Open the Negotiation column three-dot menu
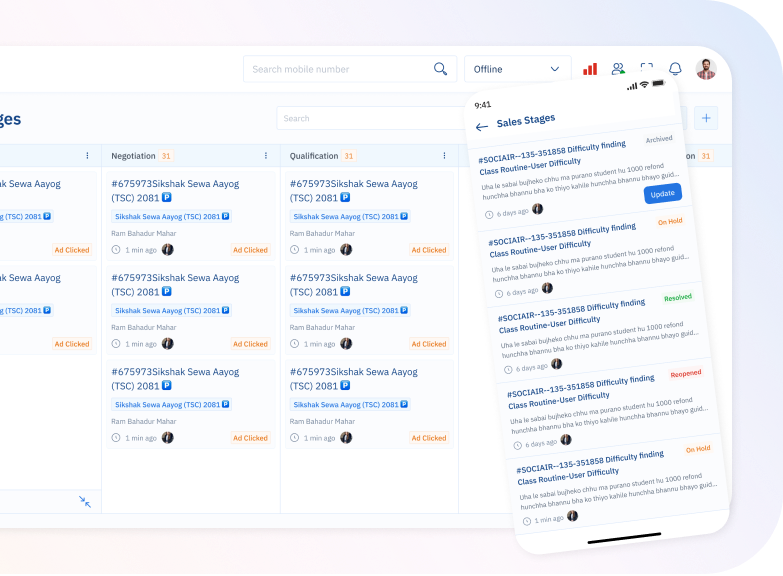 (x=266, y=156)
